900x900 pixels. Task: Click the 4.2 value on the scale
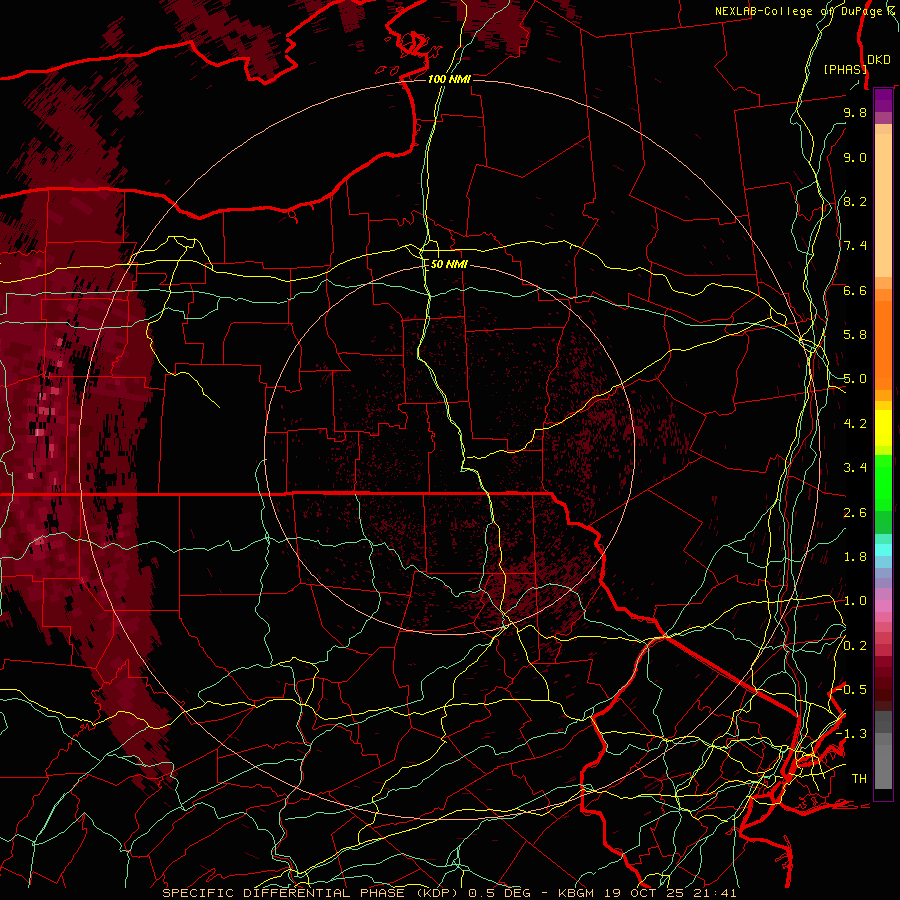coord(855,424)
